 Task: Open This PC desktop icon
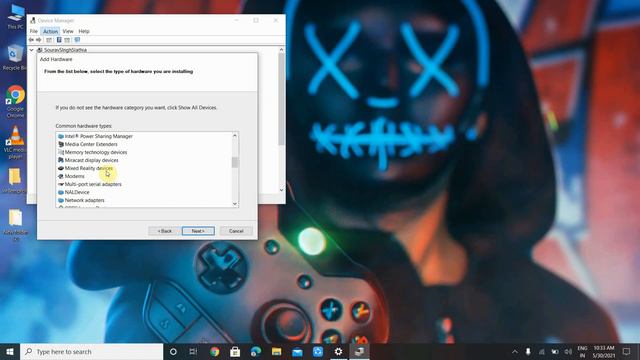[16, 17]
